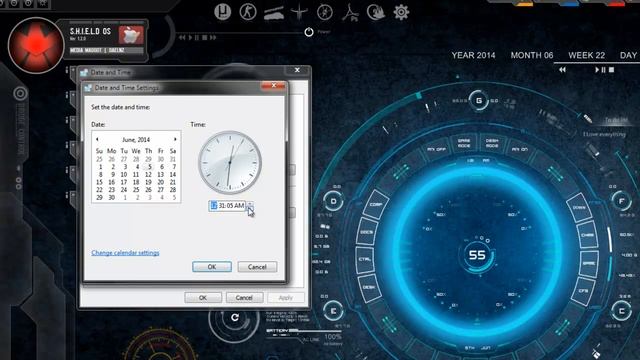640x360 pixels.
Task: Open drive E circle on the HUD
Action: 333,311
